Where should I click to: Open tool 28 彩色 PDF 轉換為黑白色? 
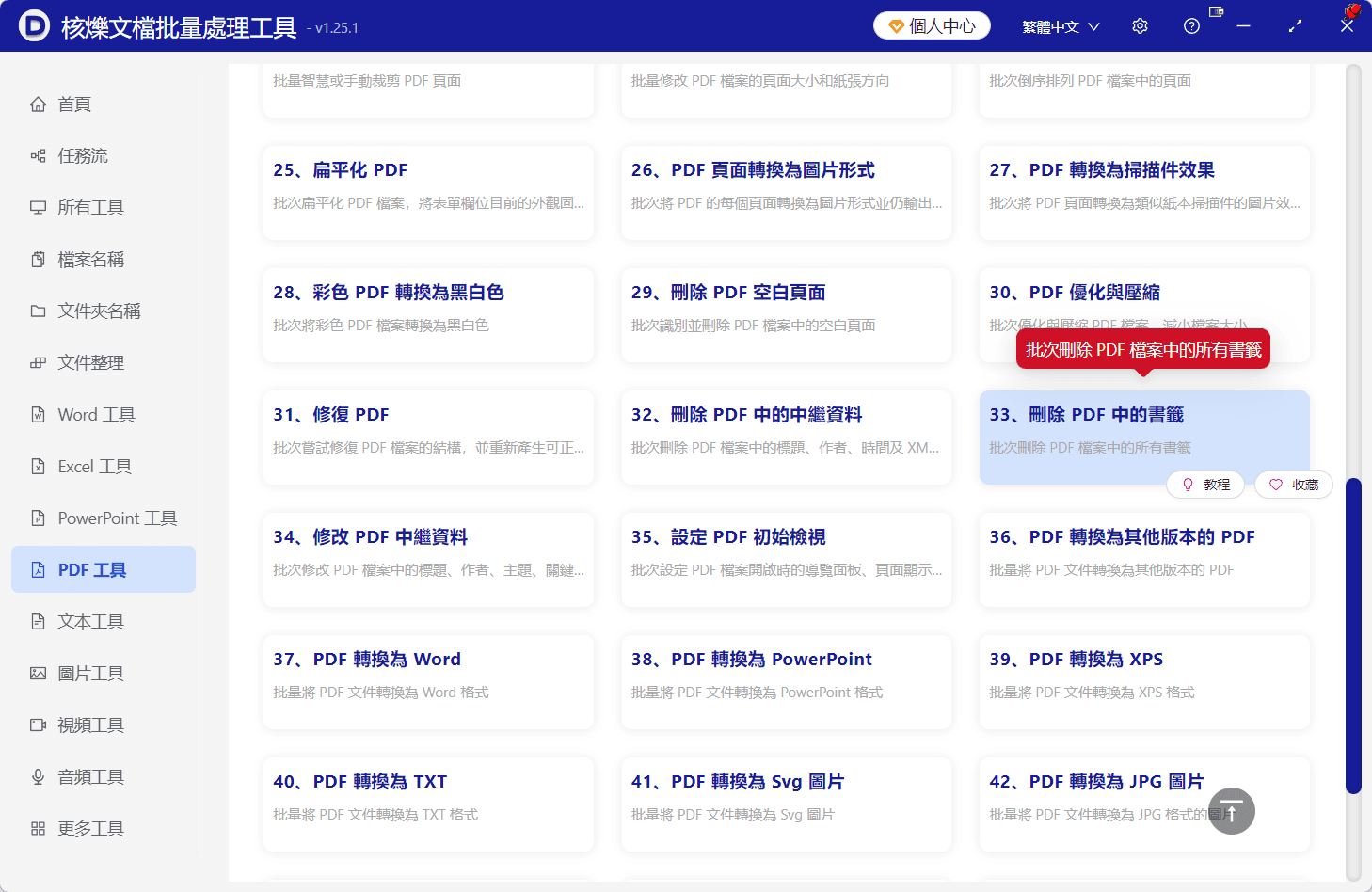(428, 315)
